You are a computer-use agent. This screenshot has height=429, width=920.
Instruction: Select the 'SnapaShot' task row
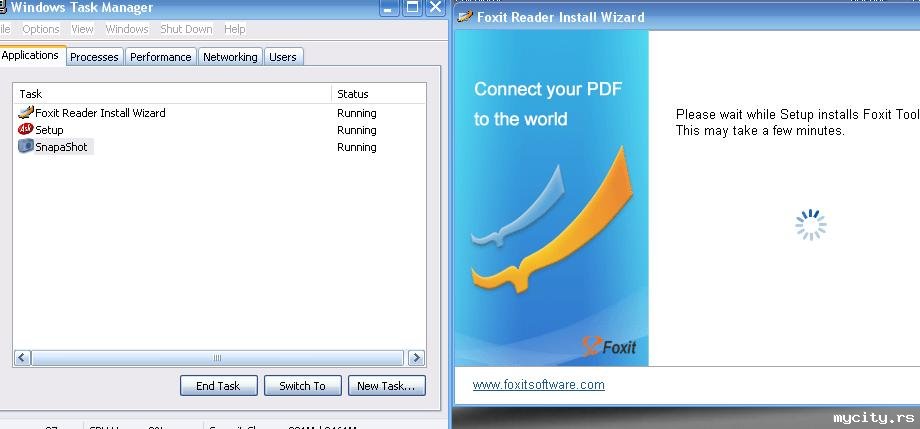(220, 147)
